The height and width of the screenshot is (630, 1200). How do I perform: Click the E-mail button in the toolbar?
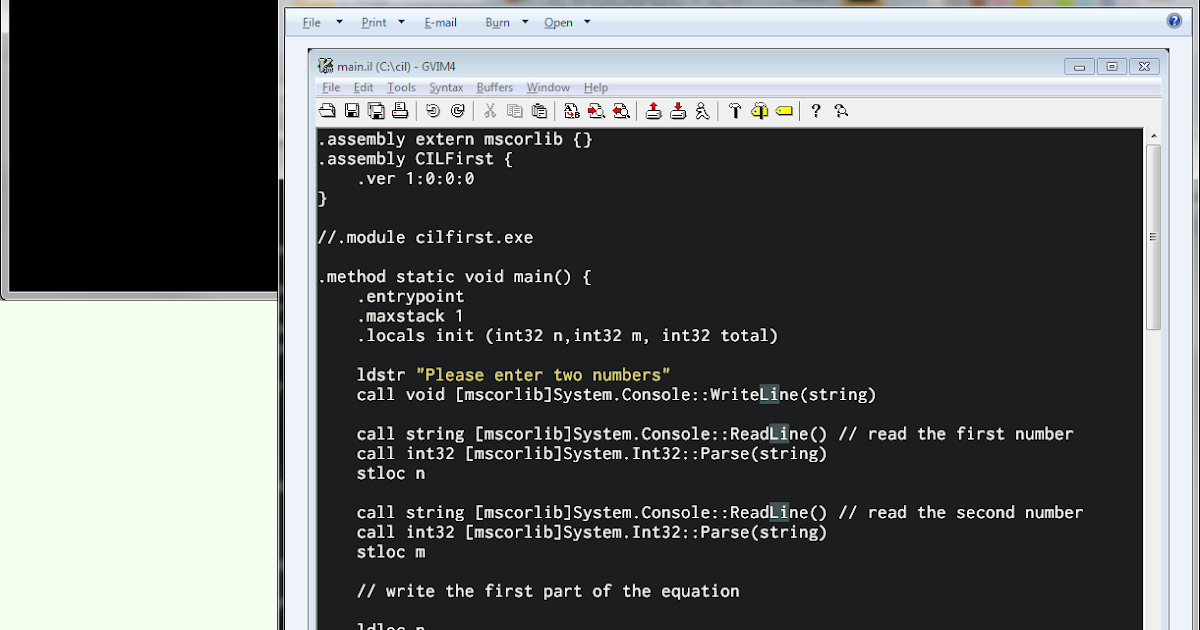pyautogui.click(x=441, y=21)
